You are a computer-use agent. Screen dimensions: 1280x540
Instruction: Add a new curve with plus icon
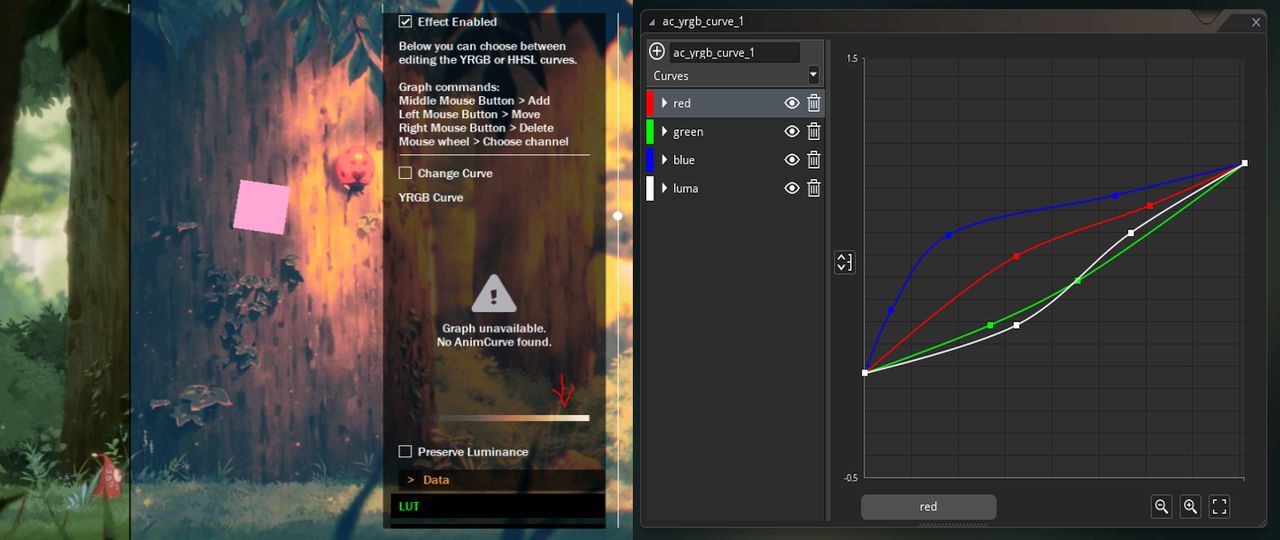click(x=657, y=52)
